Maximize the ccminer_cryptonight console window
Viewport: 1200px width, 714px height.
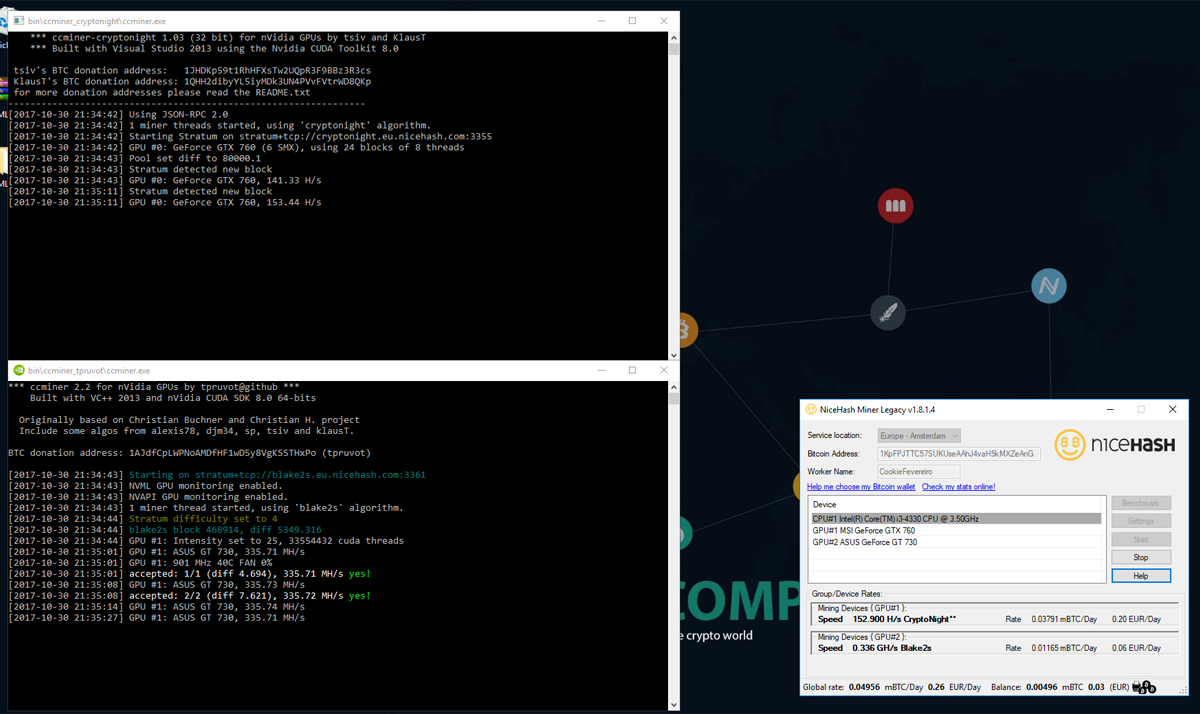[x=632, y=20]
